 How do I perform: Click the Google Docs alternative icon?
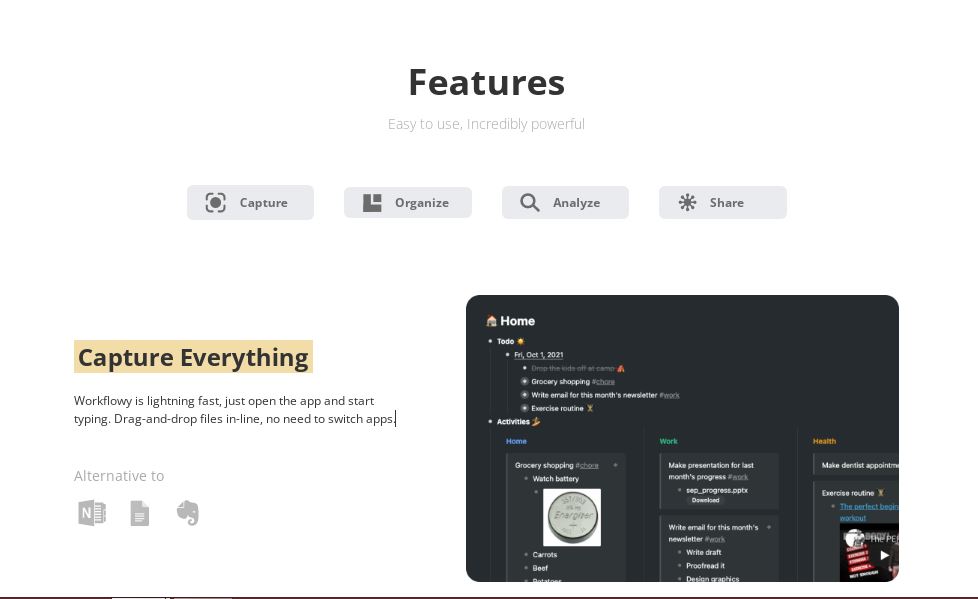[139, 513]
